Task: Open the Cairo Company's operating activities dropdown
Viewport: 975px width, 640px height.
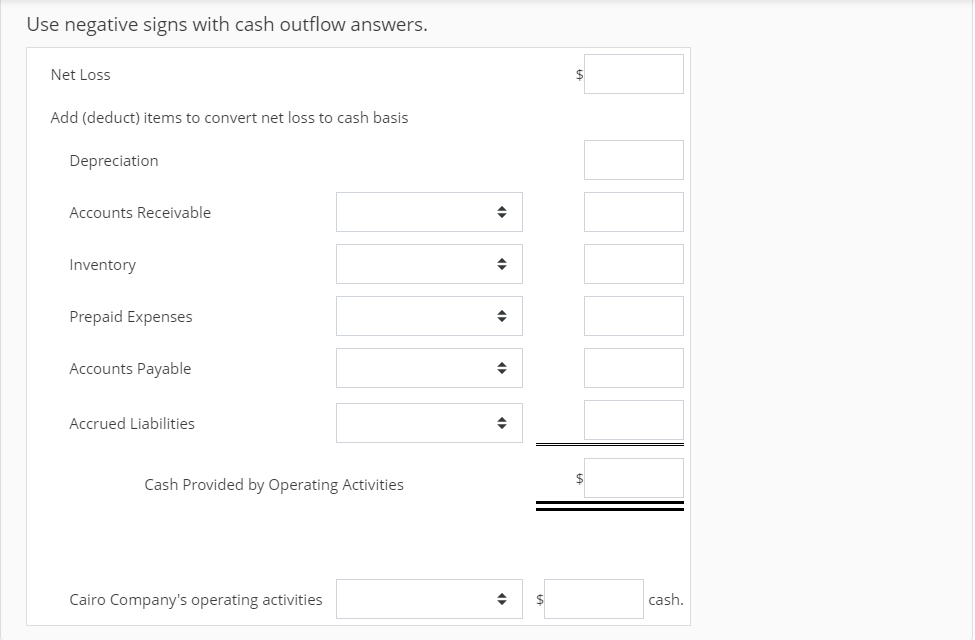Action: 429,599
